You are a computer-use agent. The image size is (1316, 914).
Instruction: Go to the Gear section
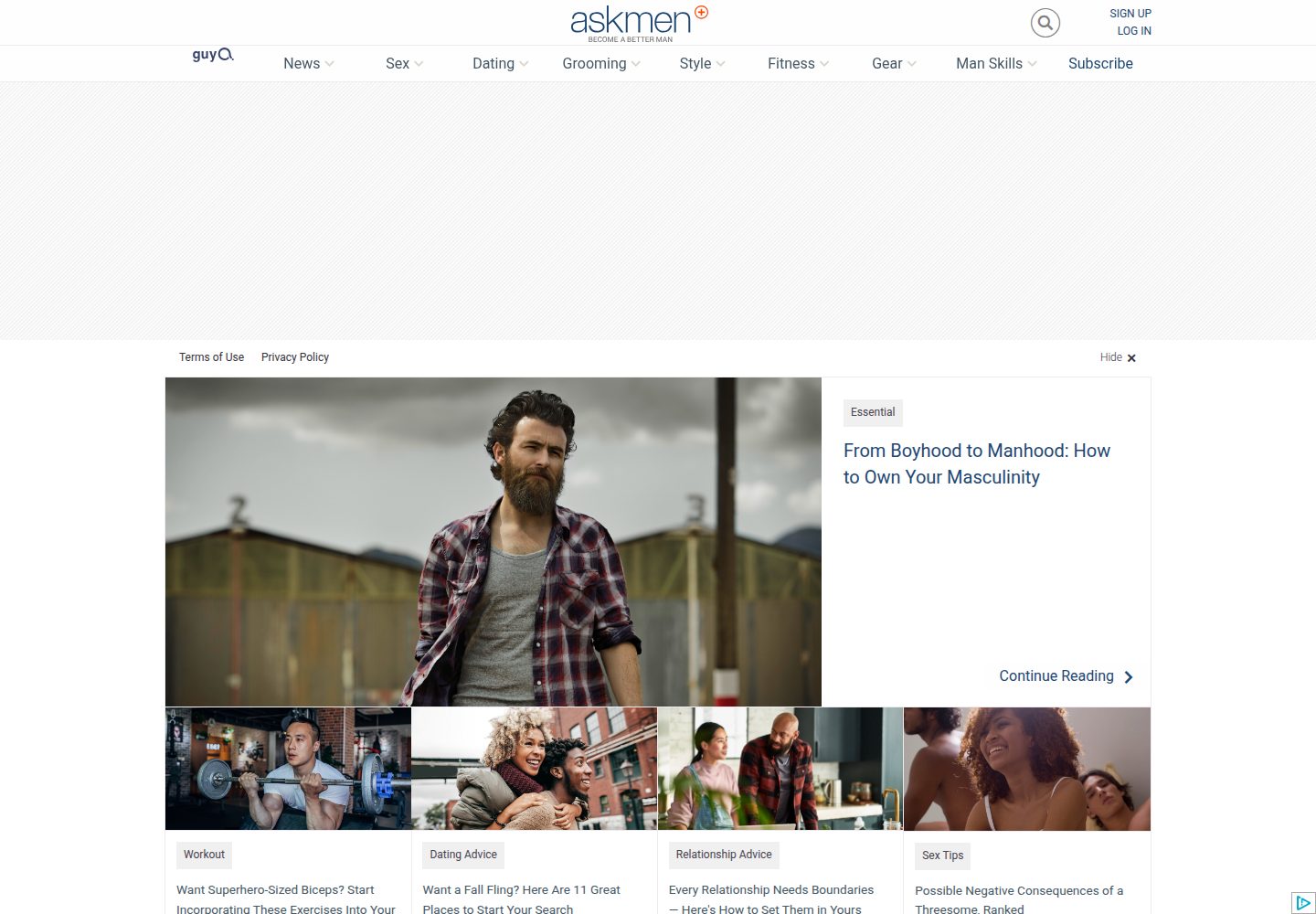pos(886,64)
